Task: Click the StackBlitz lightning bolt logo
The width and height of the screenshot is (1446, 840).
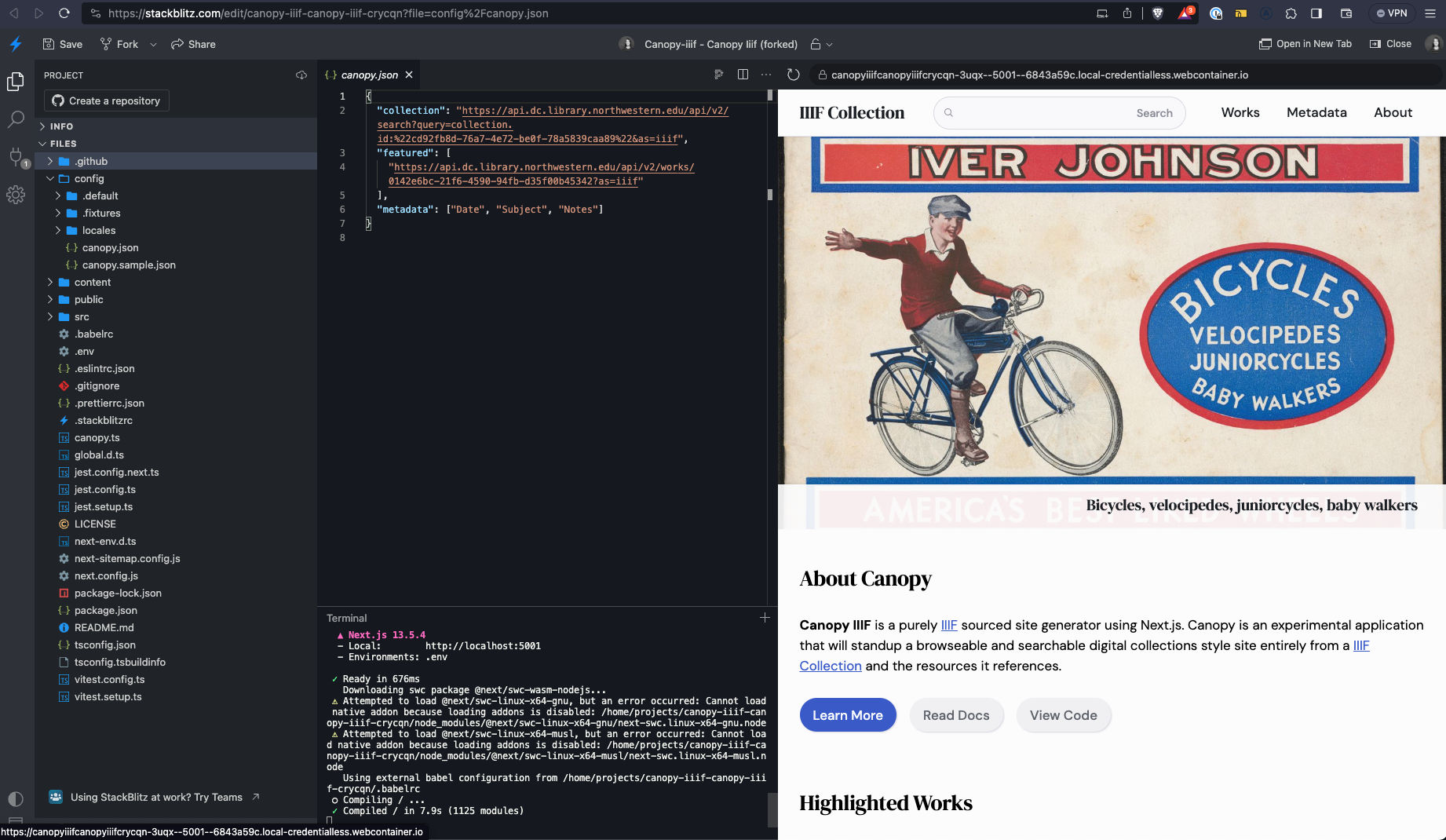Action: 16,44
